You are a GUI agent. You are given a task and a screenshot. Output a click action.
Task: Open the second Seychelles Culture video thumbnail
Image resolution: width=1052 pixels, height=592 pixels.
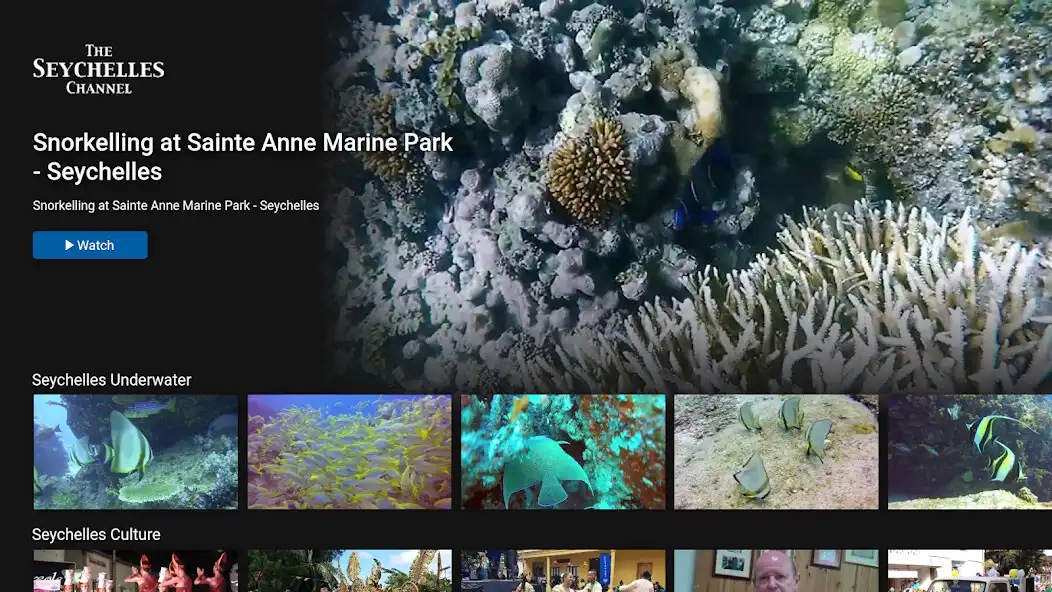(x=349, y=571)
